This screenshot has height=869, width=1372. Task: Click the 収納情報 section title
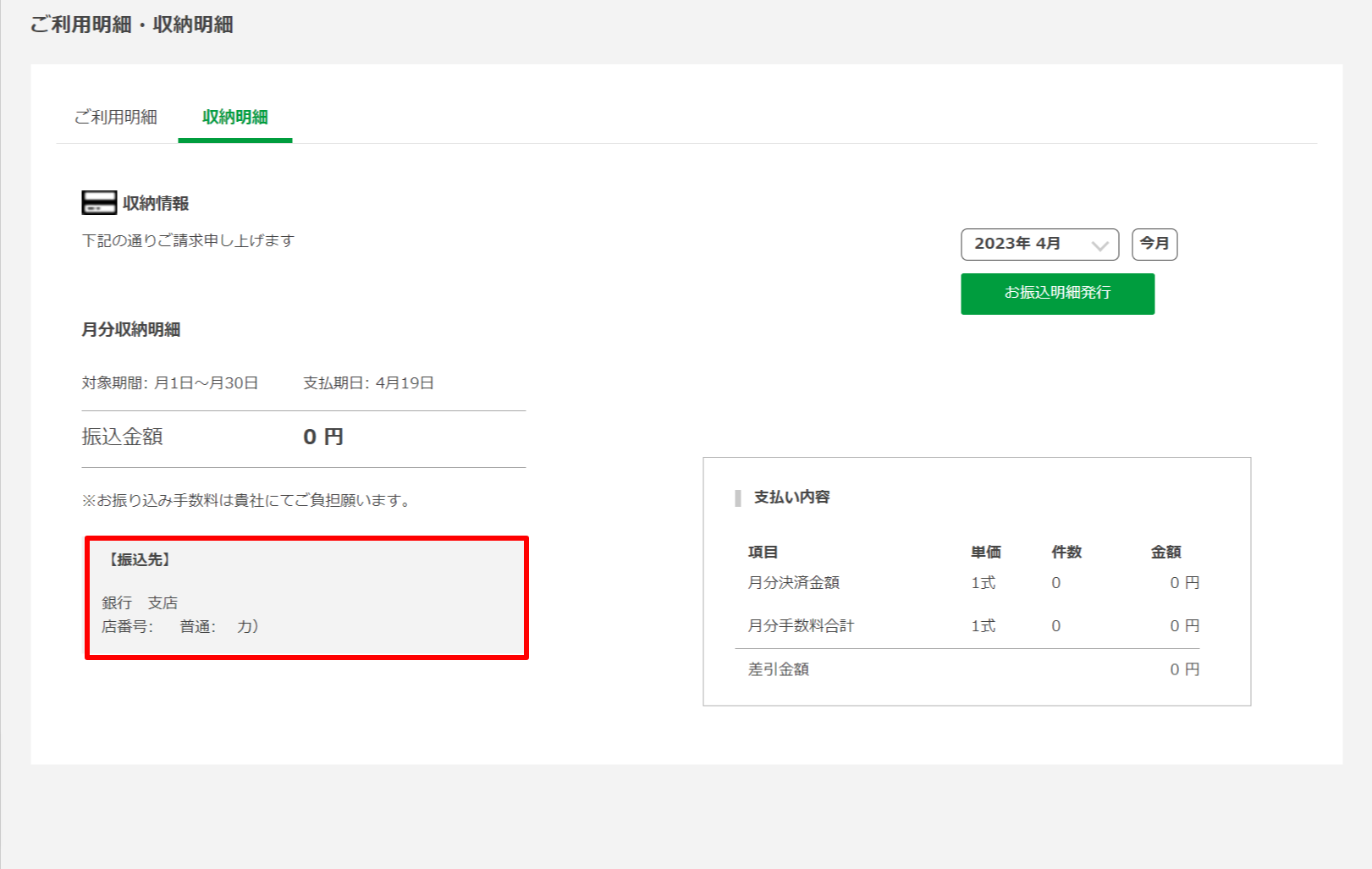point(156,203)
